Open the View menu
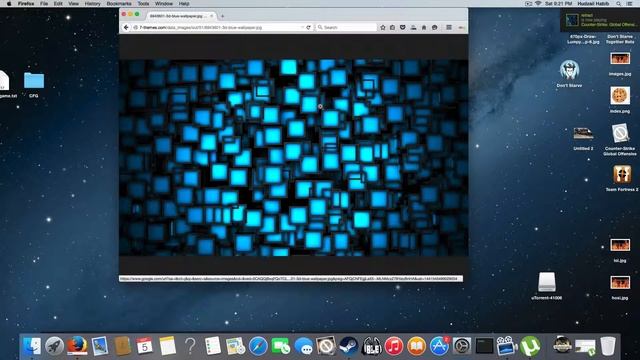The image size is (640, 360). click(x=73, y=4)
